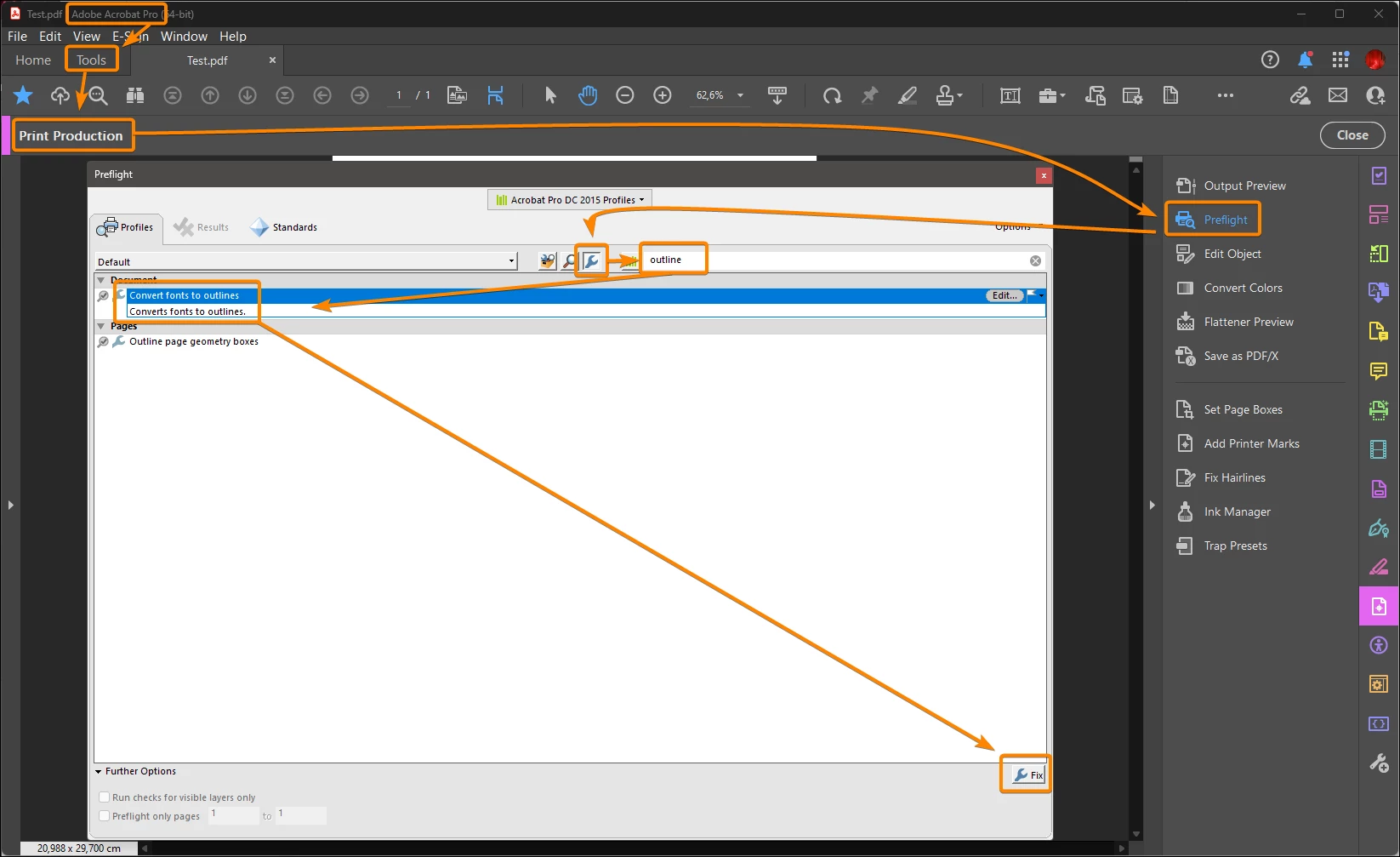Screen dimensions: 1400x857
Task: Click the pushpin sticky note icon
Action: 869,95
